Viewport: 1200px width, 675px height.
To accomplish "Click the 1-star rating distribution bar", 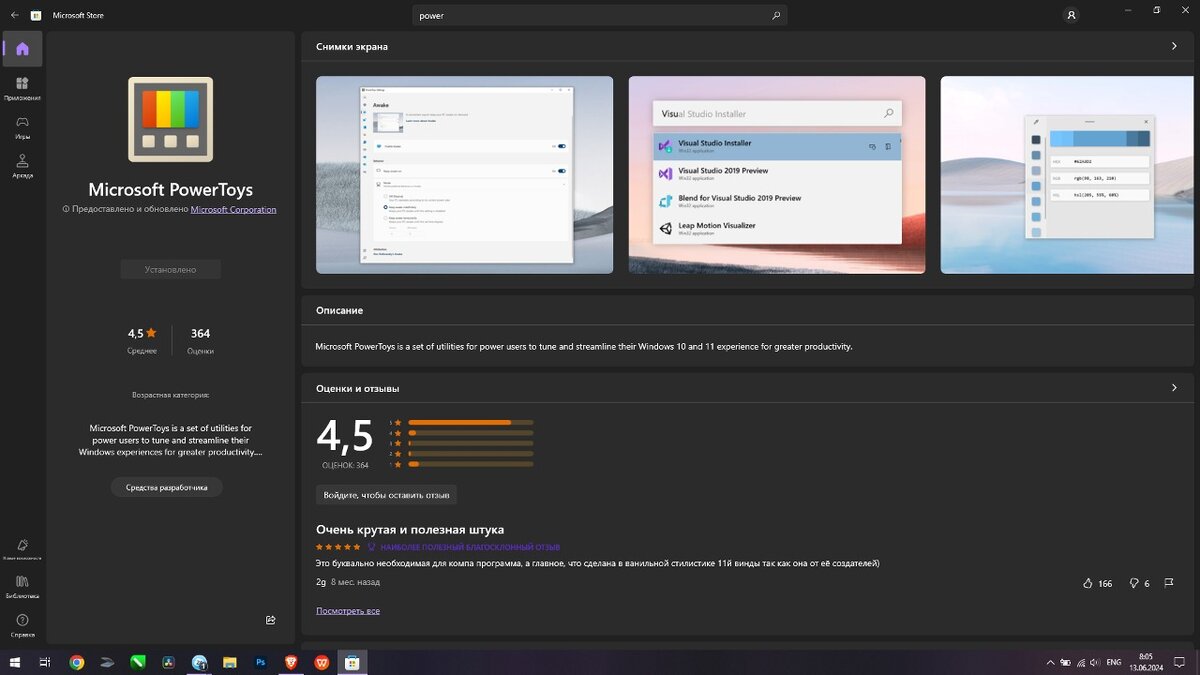I will click(x=470, y=464).
